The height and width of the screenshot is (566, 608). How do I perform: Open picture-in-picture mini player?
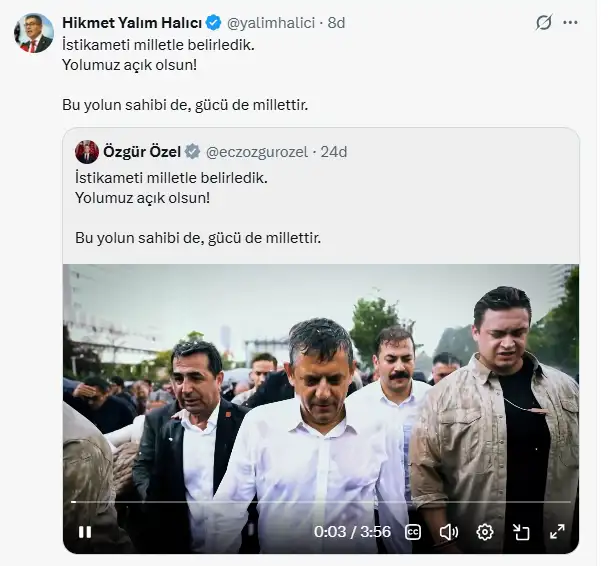tap(521, 532)
